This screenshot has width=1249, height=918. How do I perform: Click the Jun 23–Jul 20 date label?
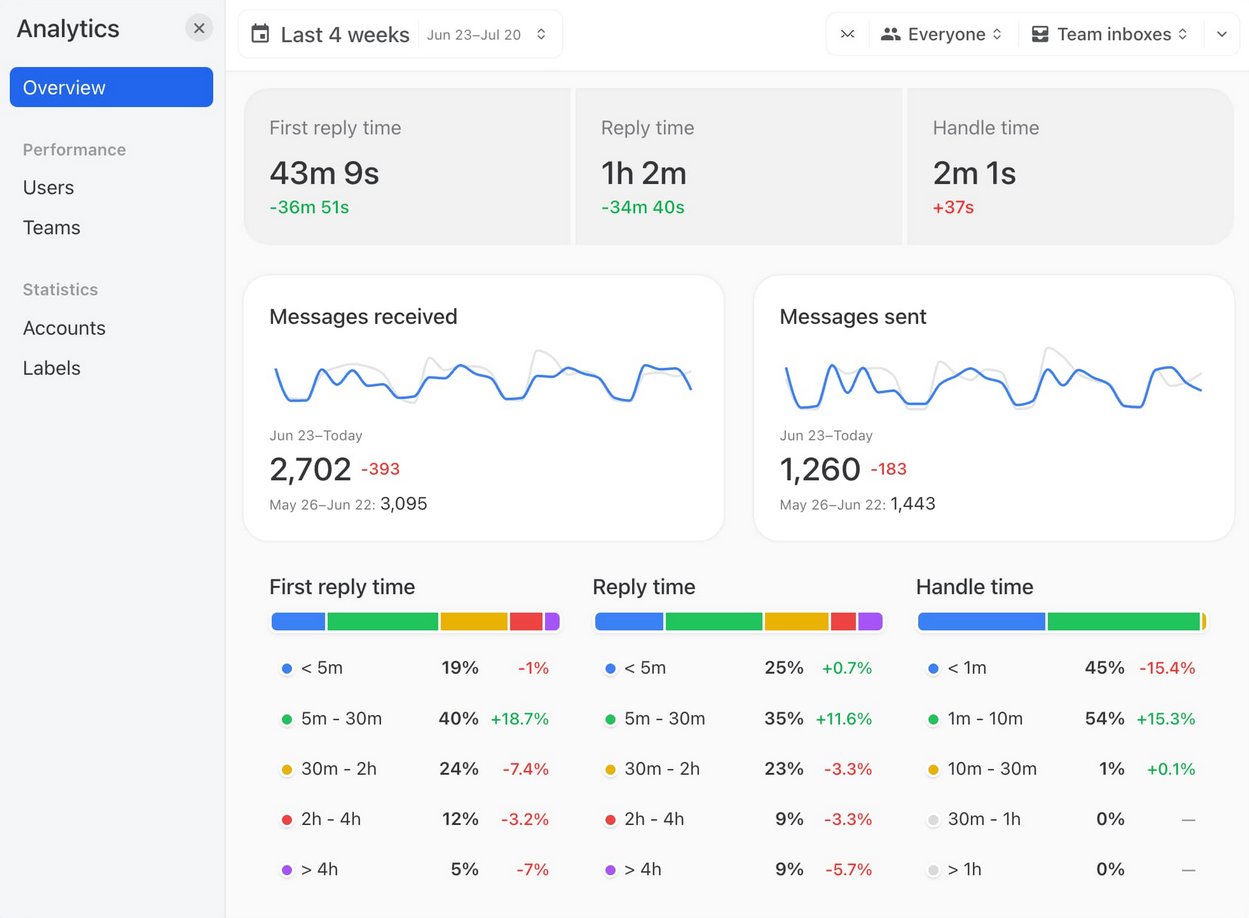click(x=474, y=35)
